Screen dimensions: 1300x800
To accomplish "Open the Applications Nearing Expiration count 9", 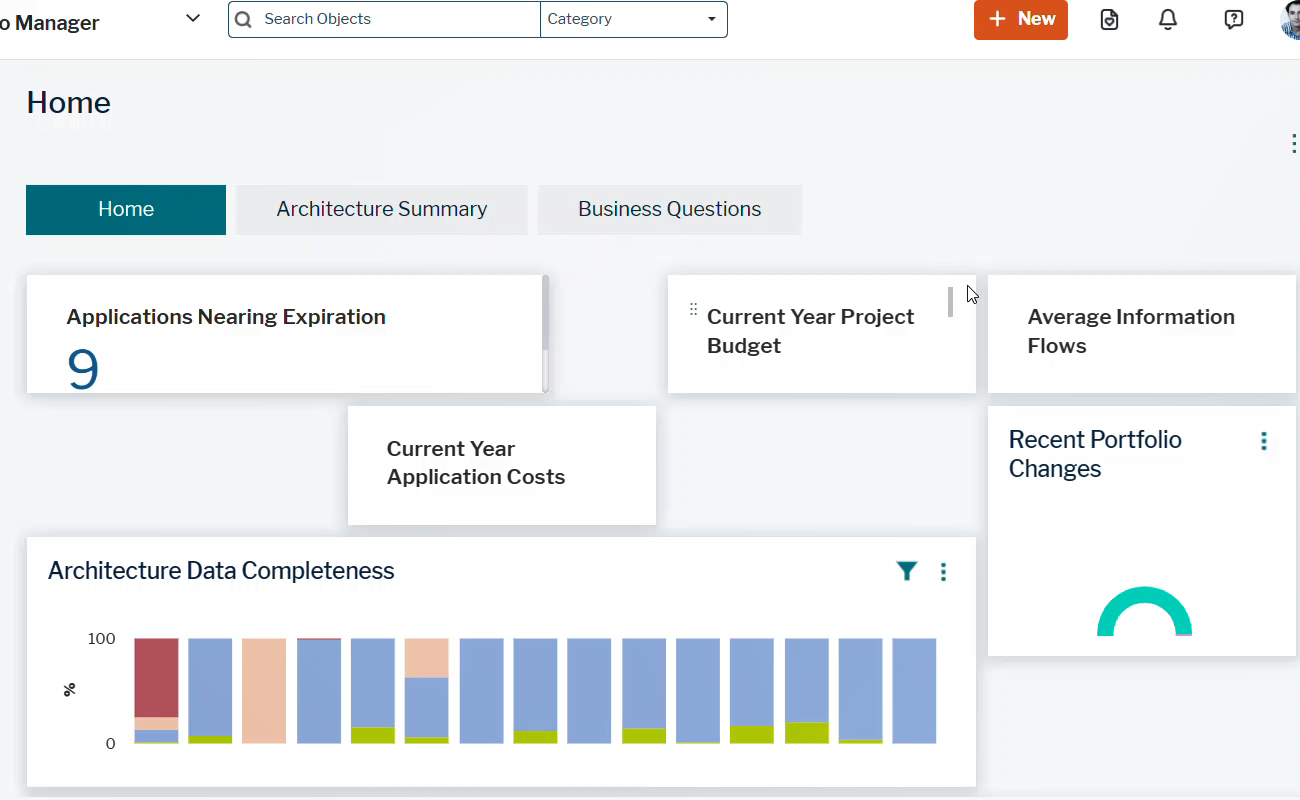I will point(83,369).
